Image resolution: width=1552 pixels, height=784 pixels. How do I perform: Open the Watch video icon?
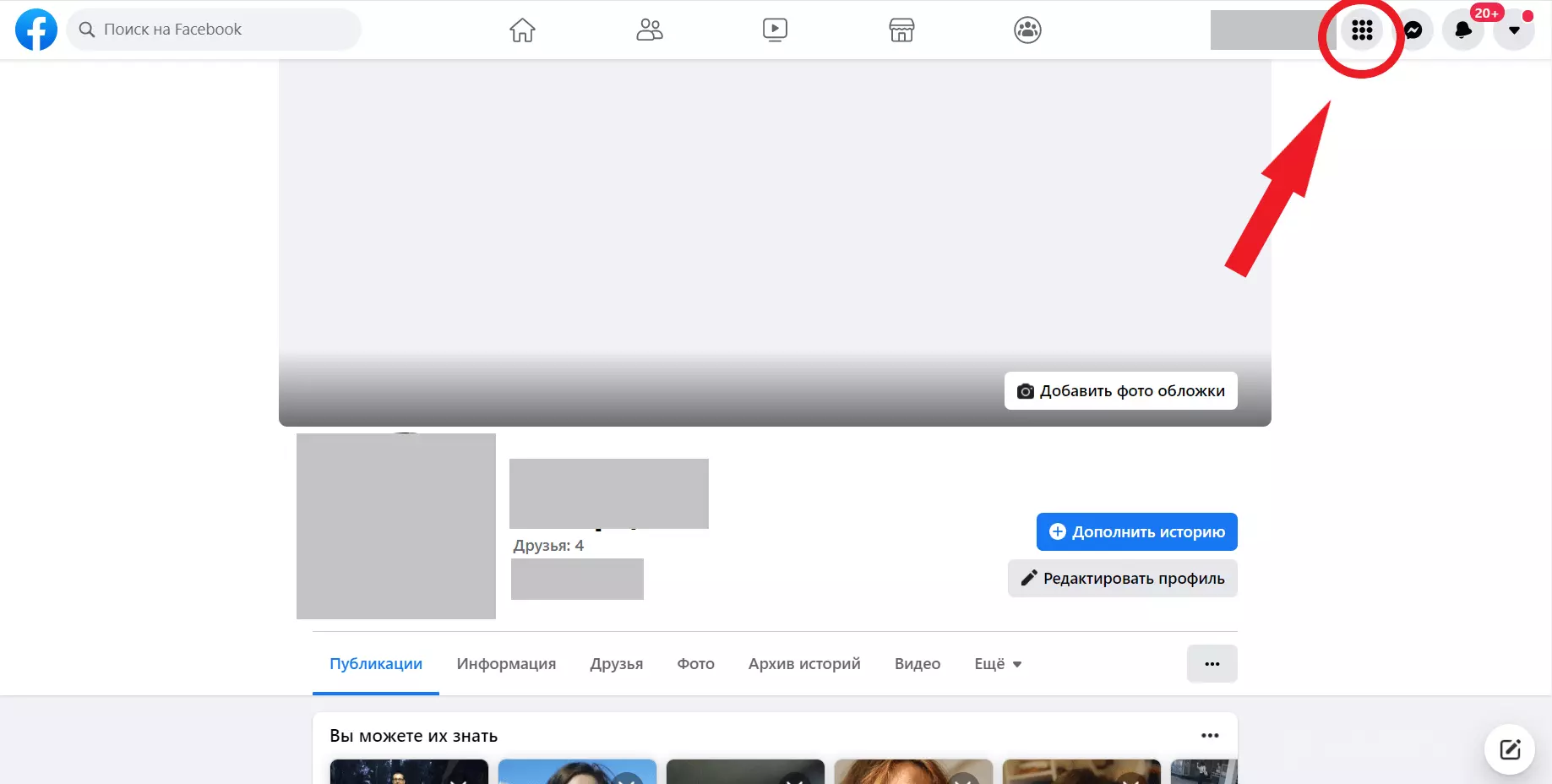(775, 30)
